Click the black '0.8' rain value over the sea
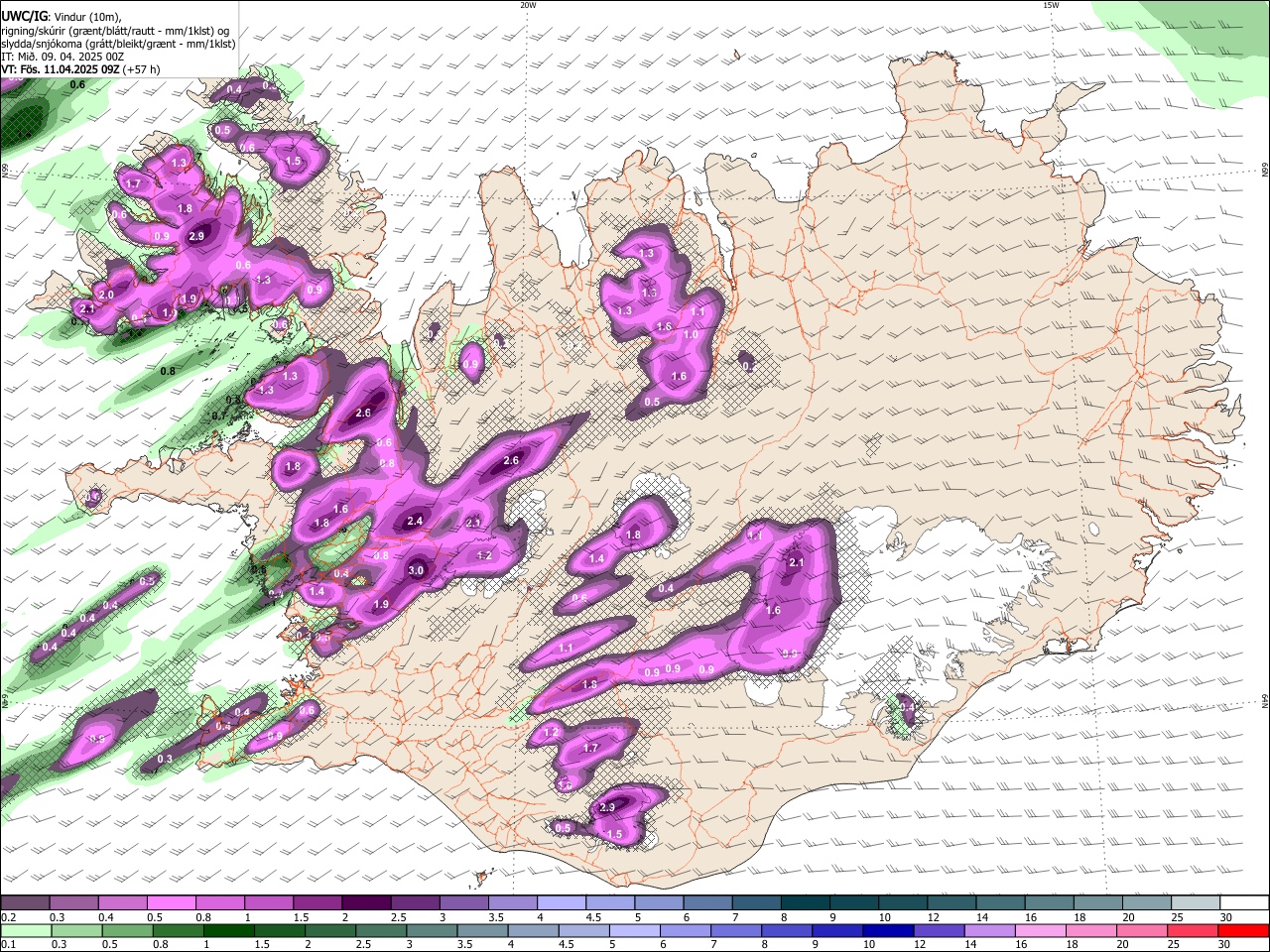The height and width of the screenshot is (952, 1270). click(168, 371)
